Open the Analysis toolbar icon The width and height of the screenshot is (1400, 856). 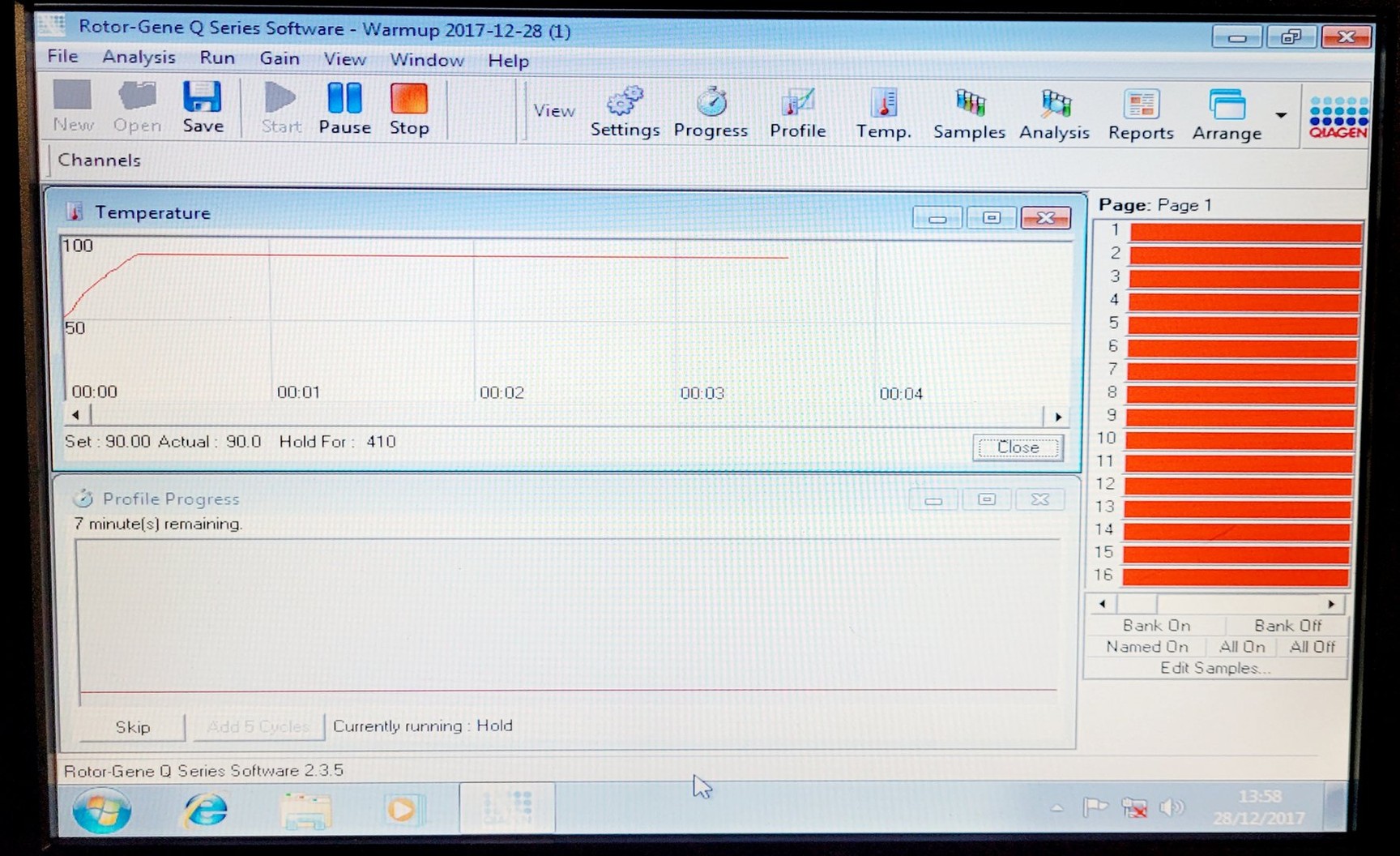tap(1054, 115)
